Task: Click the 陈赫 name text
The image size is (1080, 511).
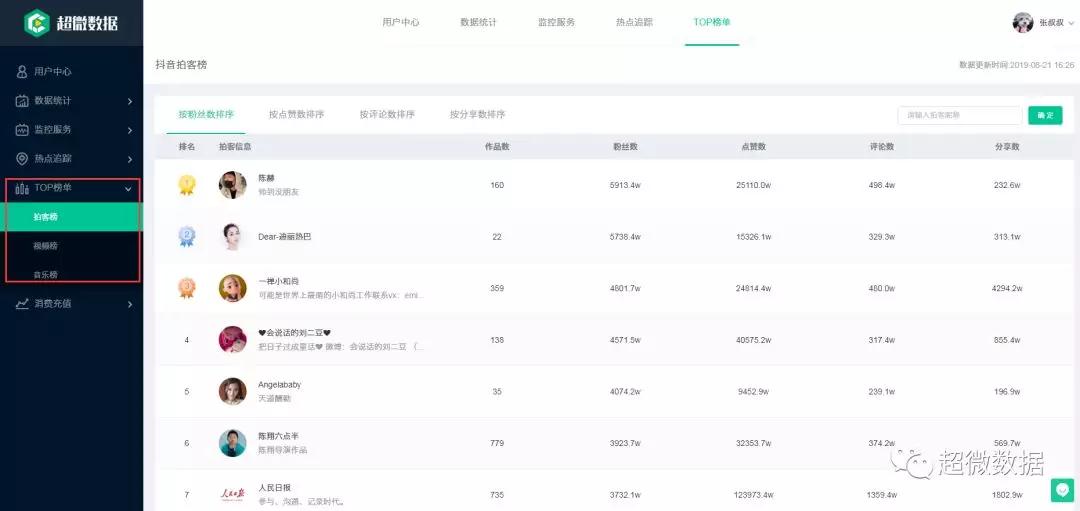Action: [x=267, y=178]
